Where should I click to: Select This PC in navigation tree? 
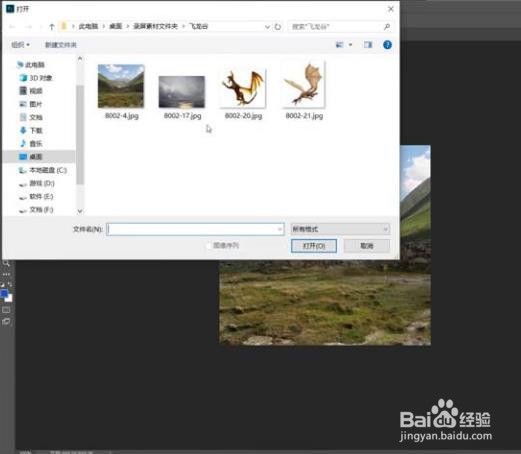click(31, 65)
